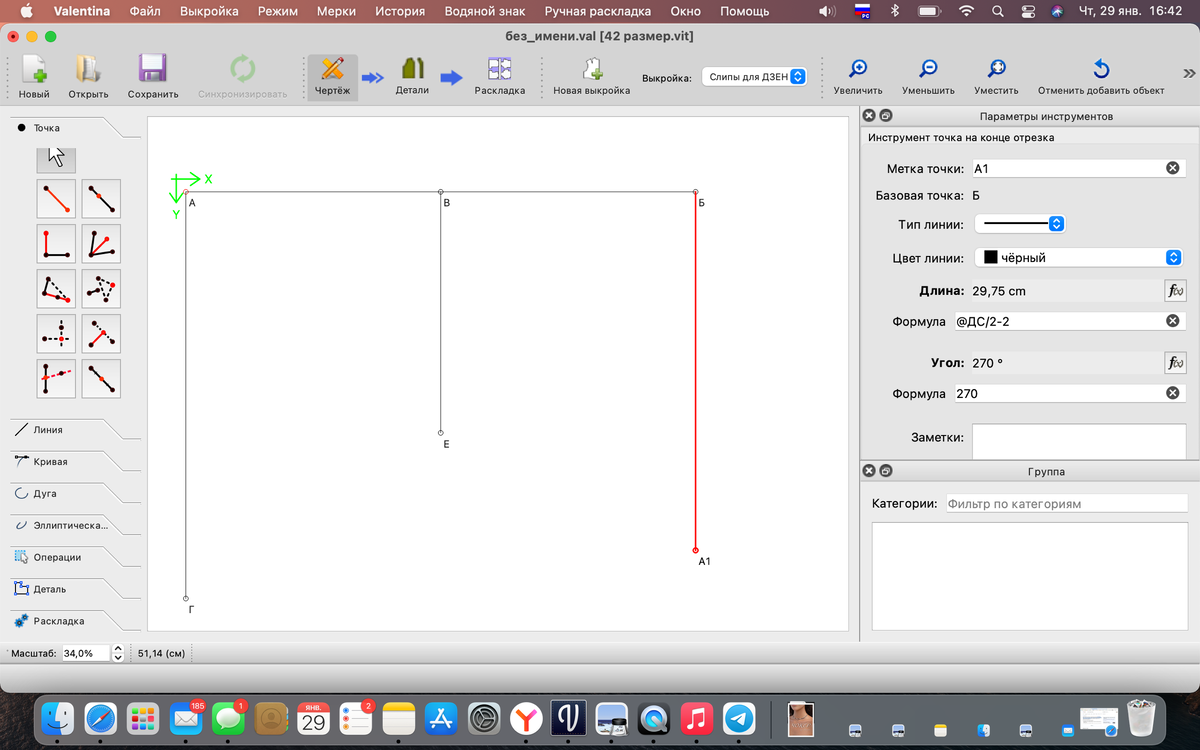Click Новая выкройка toolbar button
Screen dimensions: 1200x750
pos(592,77)
